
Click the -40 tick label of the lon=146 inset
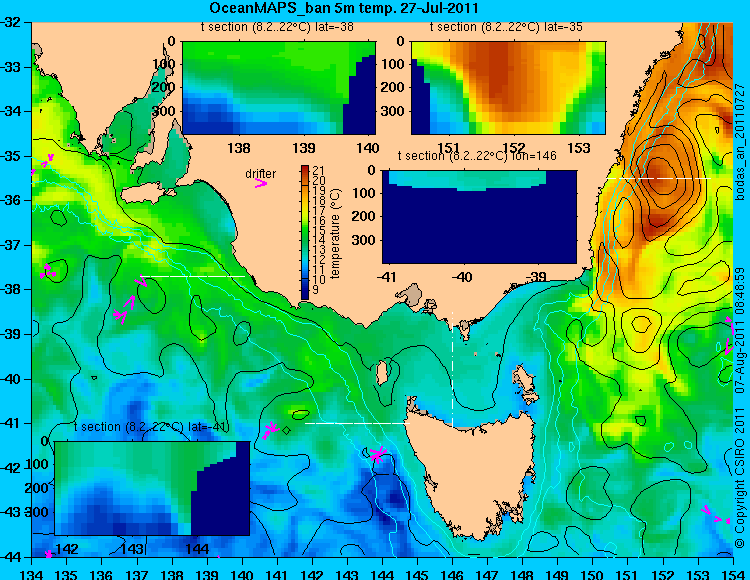[x=462, y=277]
